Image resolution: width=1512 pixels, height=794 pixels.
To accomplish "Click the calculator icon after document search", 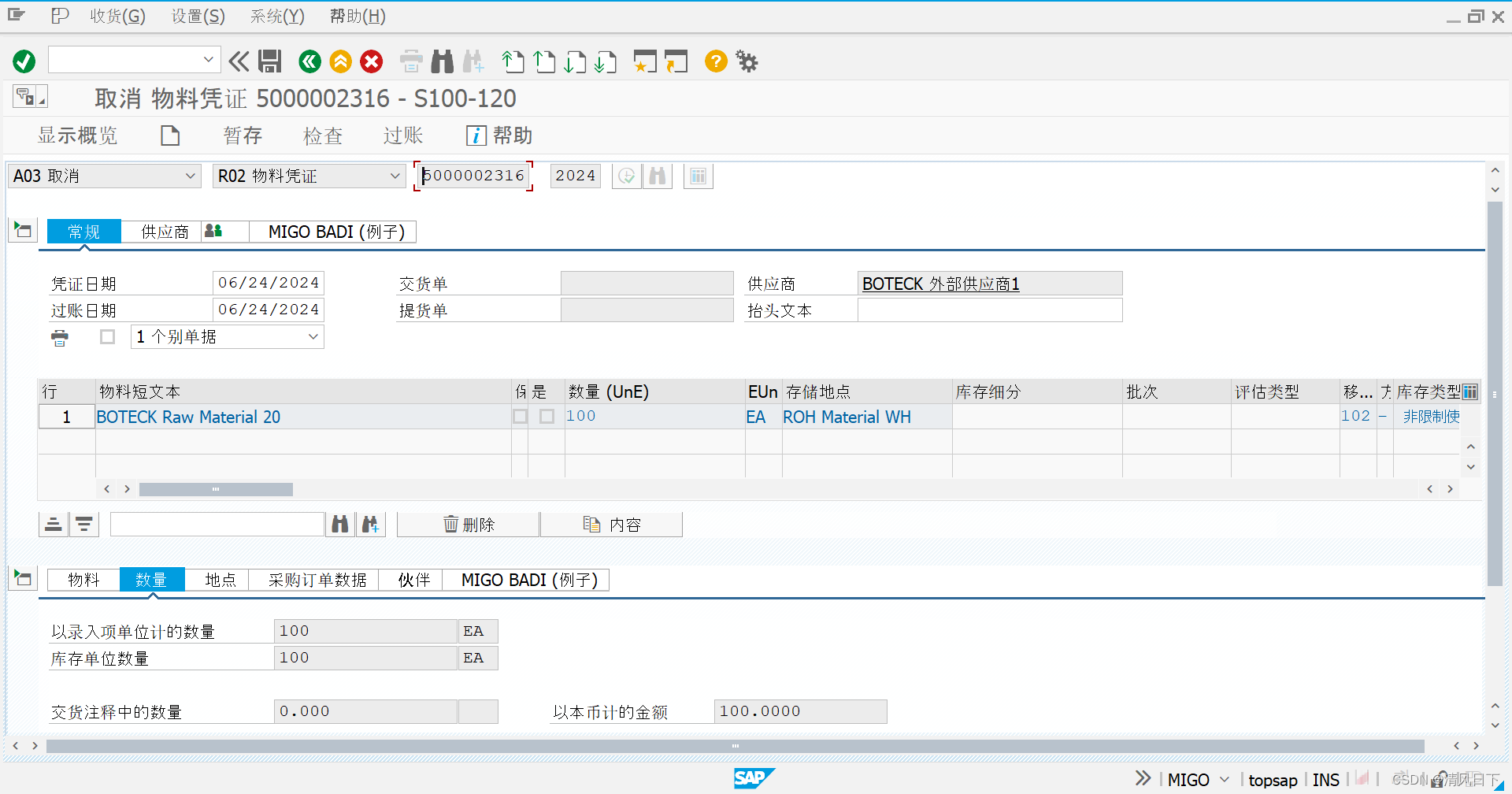I will click(x=699, y=176).
